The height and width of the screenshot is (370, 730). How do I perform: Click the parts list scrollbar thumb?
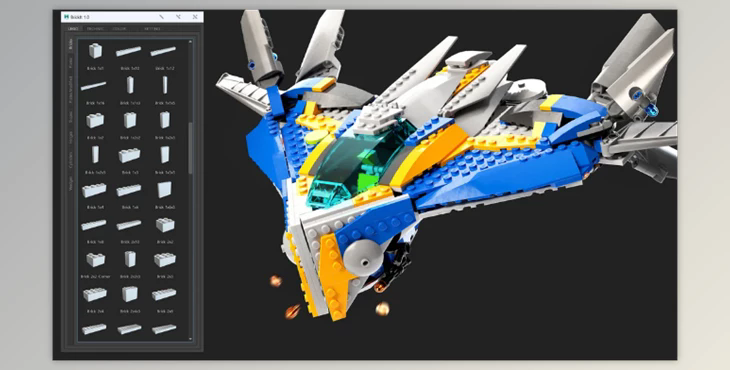click(190, 148)
